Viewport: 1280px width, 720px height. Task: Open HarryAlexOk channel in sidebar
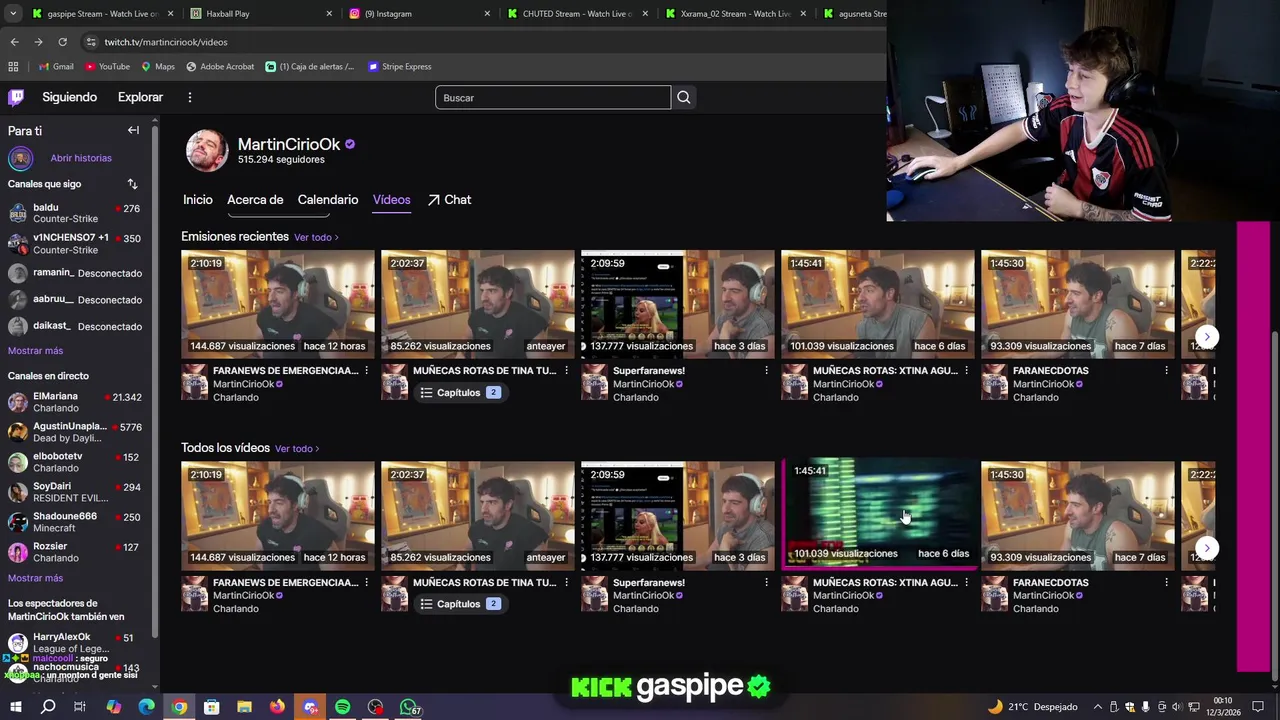[76, 642]
